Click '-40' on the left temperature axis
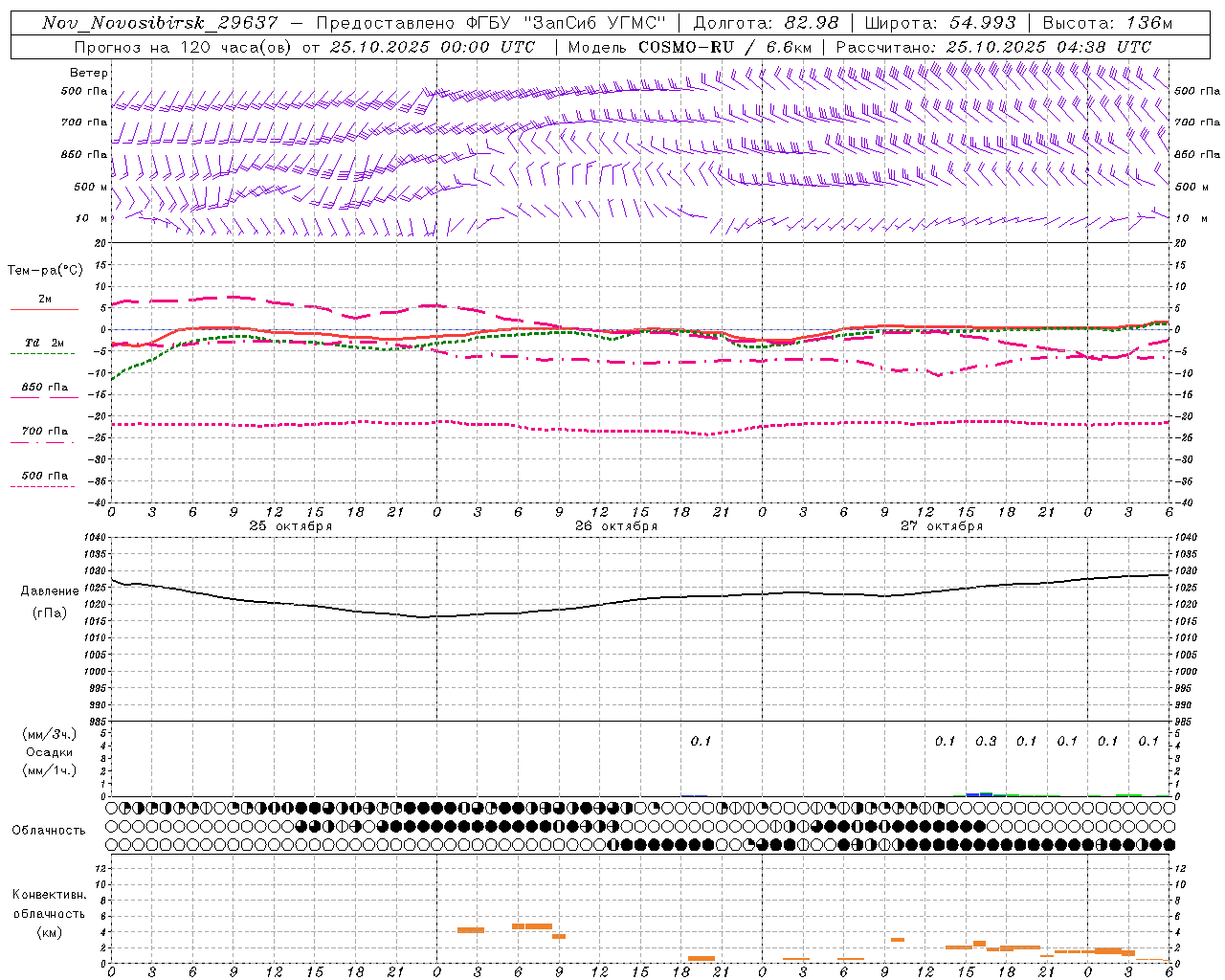The height and width of the screenshot is (980, 1225). coord(99,502)
